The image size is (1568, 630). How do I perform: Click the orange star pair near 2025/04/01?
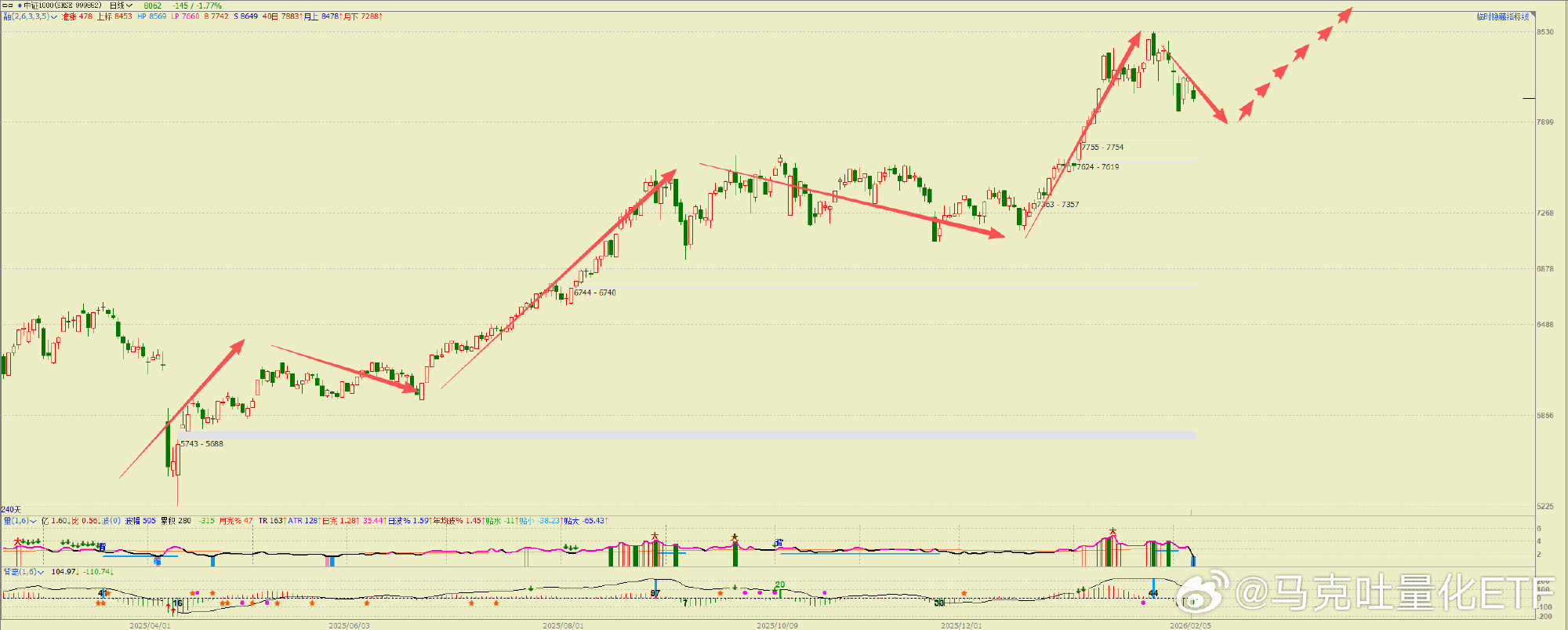click(100, 603)
